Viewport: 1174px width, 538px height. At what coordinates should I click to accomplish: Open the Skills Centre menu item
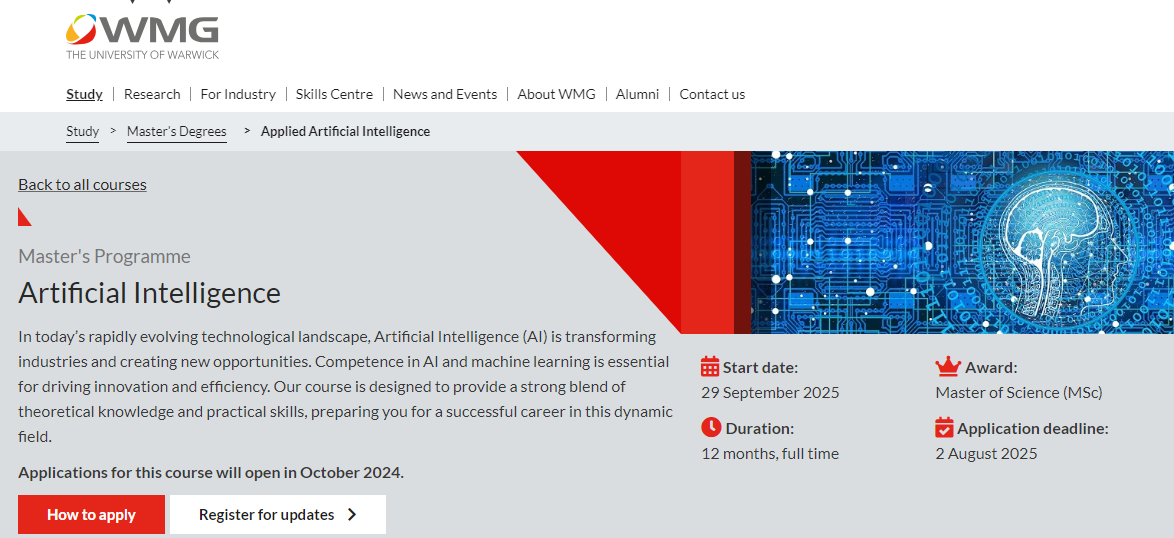coord(334,94)
